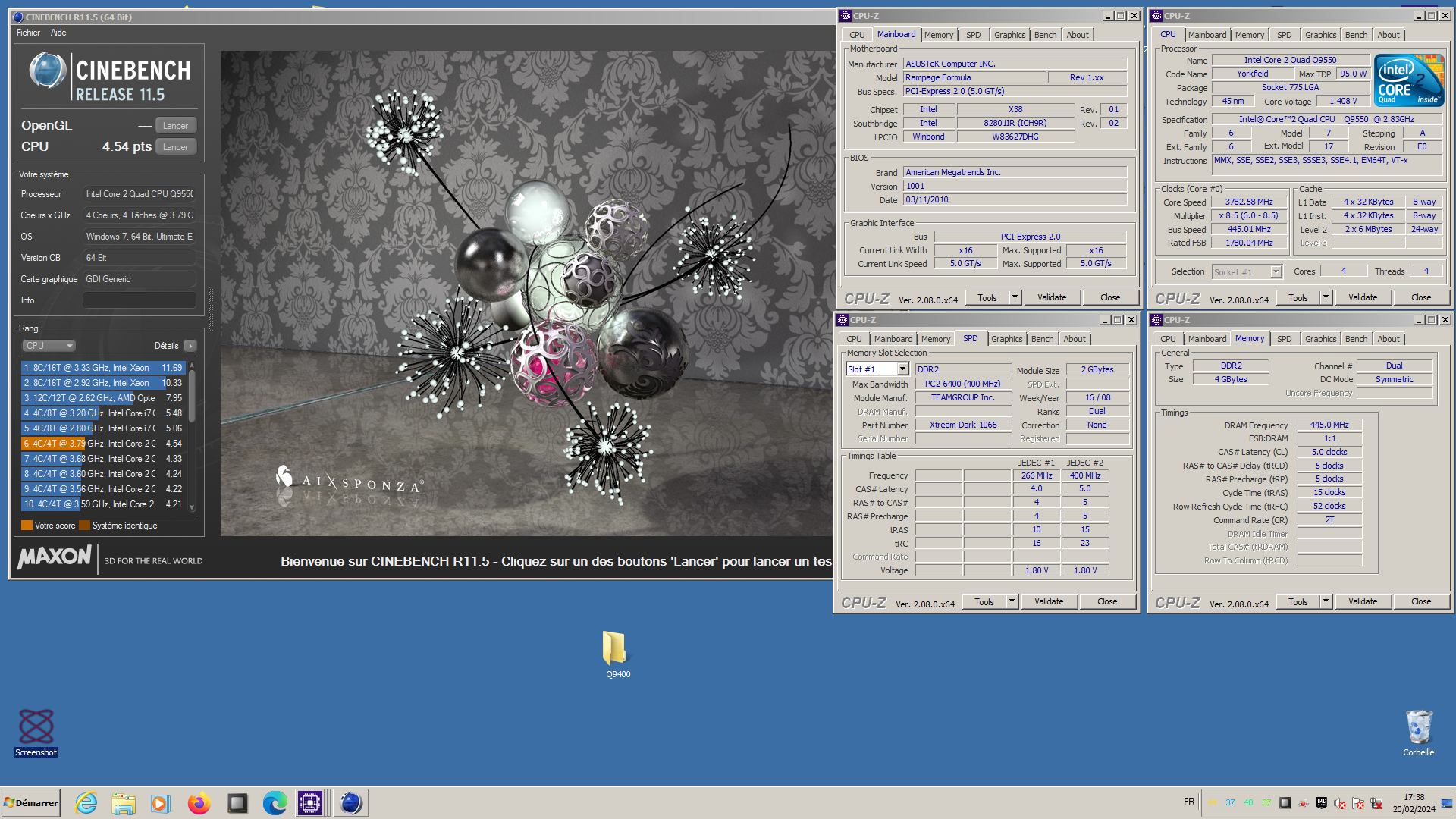Click the Core Speed 3782.58 MHz value

pyautogui.click(x=1249, y=202)
